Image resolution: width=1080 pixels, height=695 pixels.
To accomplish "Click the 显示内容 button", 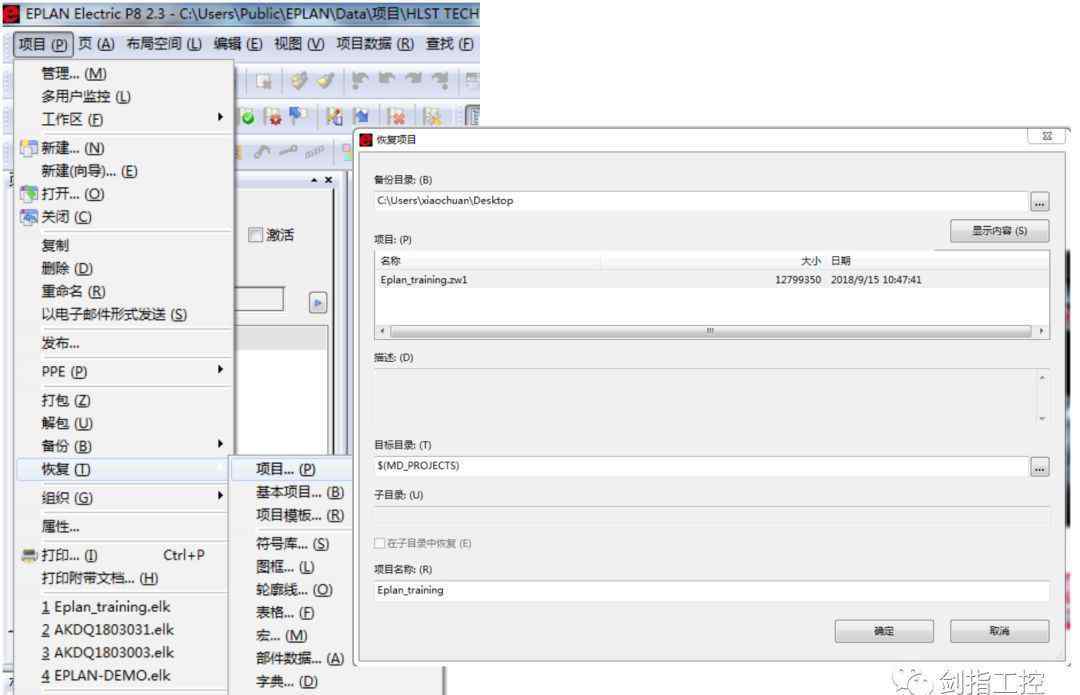I will tap(999, 231).
